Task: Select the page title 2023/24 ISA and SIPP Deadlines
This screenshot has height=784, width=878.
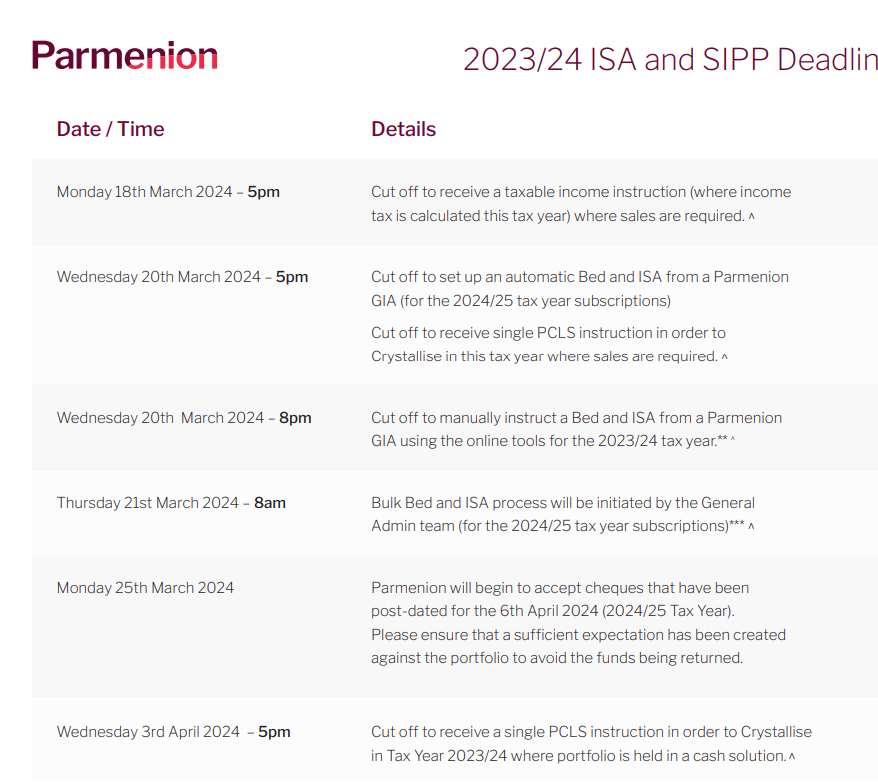Action: click(670, 59)
